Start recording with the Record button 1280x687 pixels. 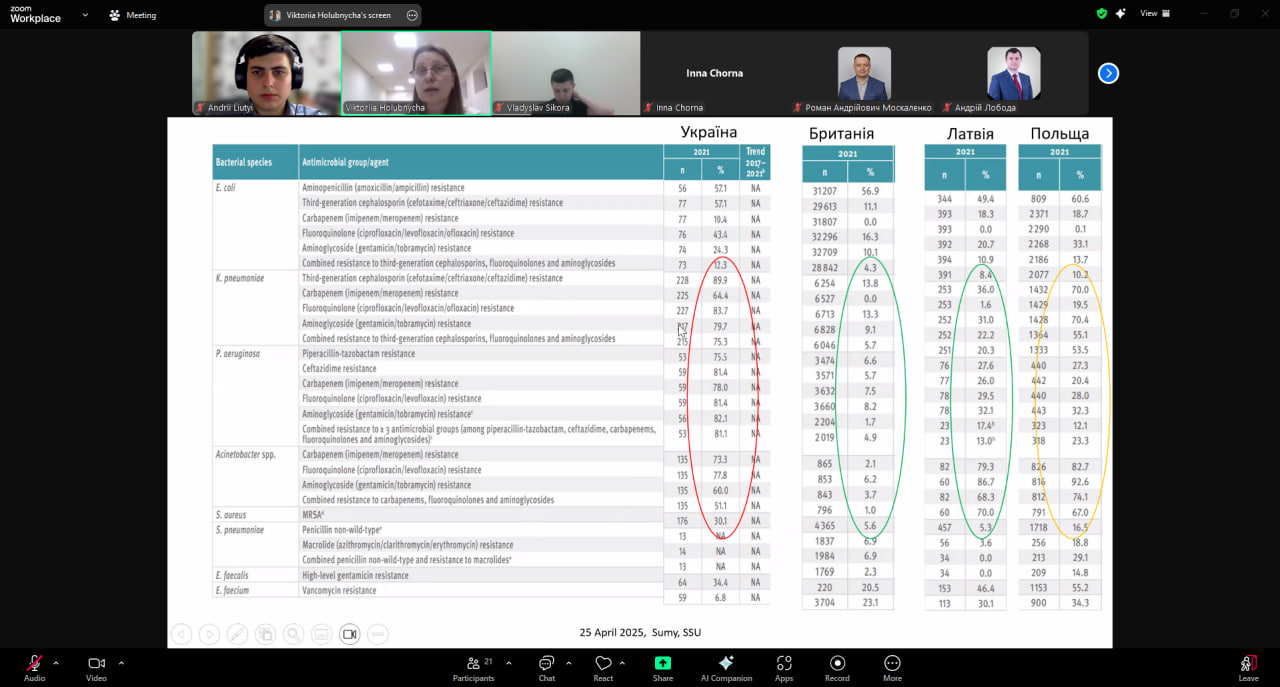tap(838, 667)
